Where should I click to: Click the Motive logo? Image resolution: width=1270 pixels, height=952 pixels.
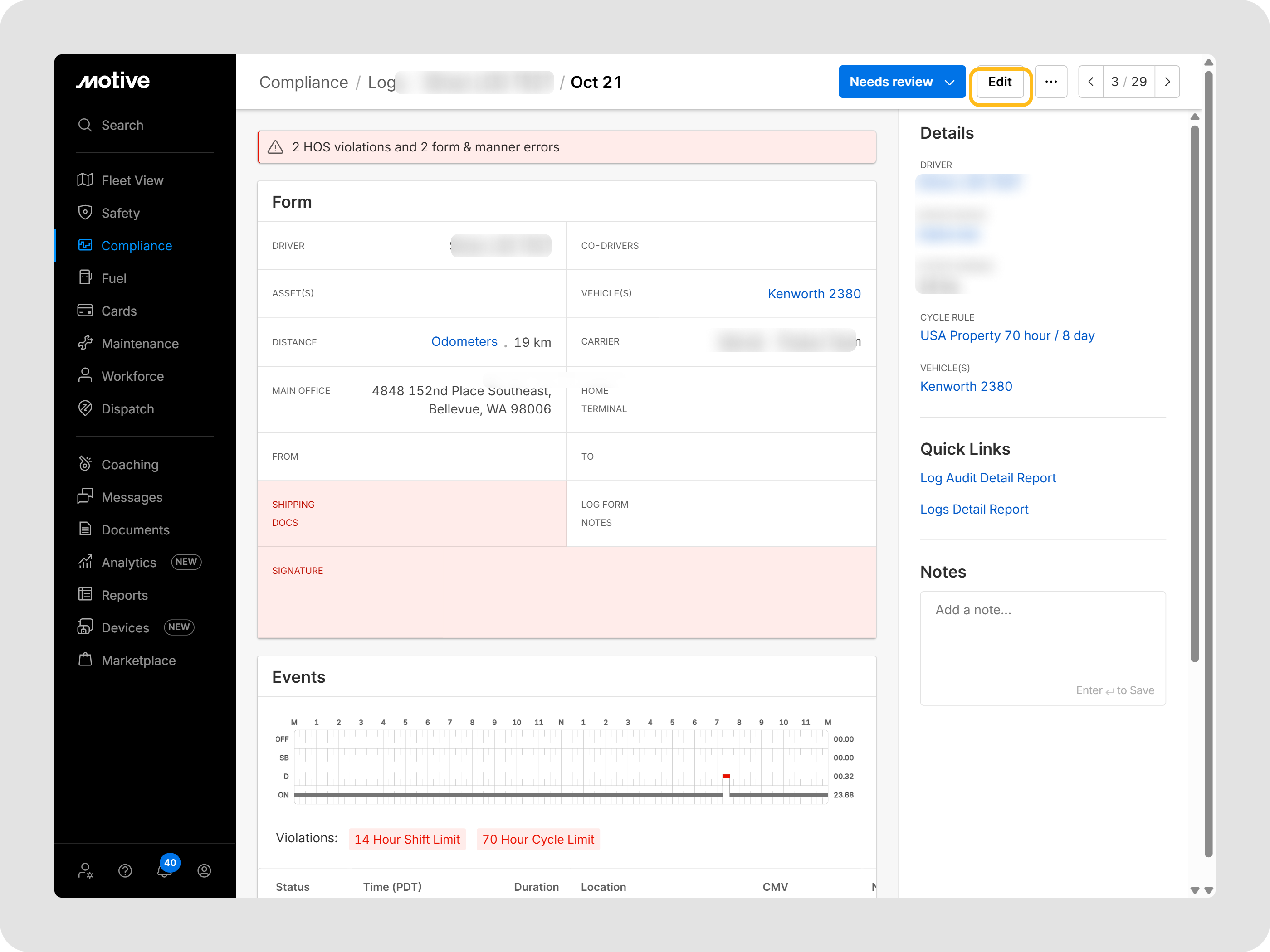point(113,81)
